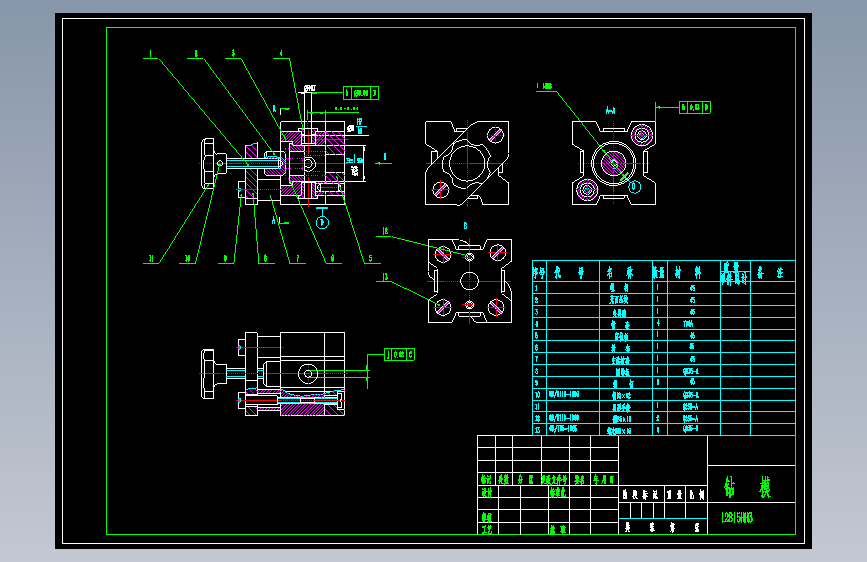867x562 pixels.
Task: Click the 工艺 label in title block
Action: pyautogui.click(x=486, y=529)
